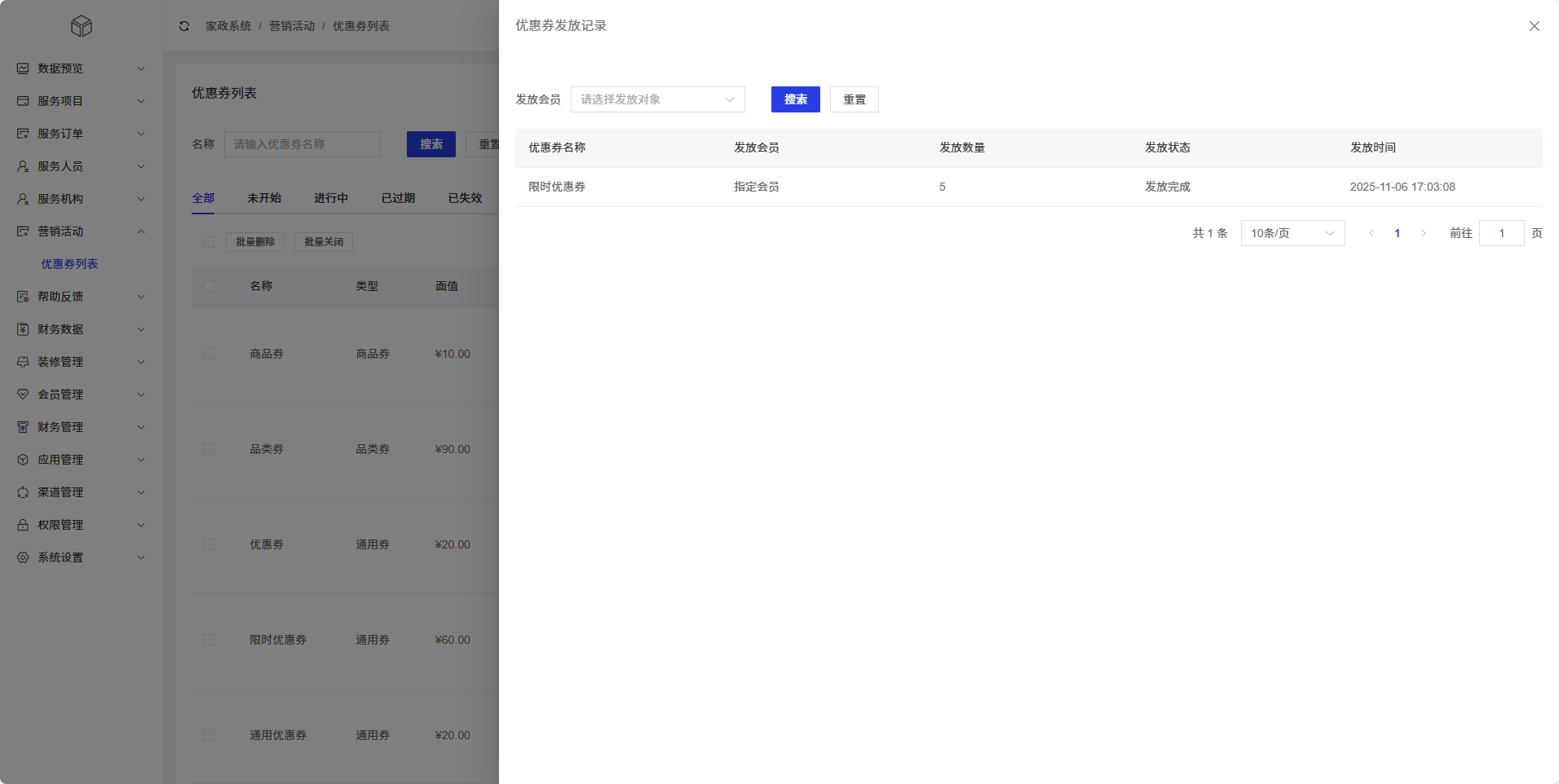Click the 服务人员 sidebar icon
This screenshot has height=784, width=1559.
[22, 165]
